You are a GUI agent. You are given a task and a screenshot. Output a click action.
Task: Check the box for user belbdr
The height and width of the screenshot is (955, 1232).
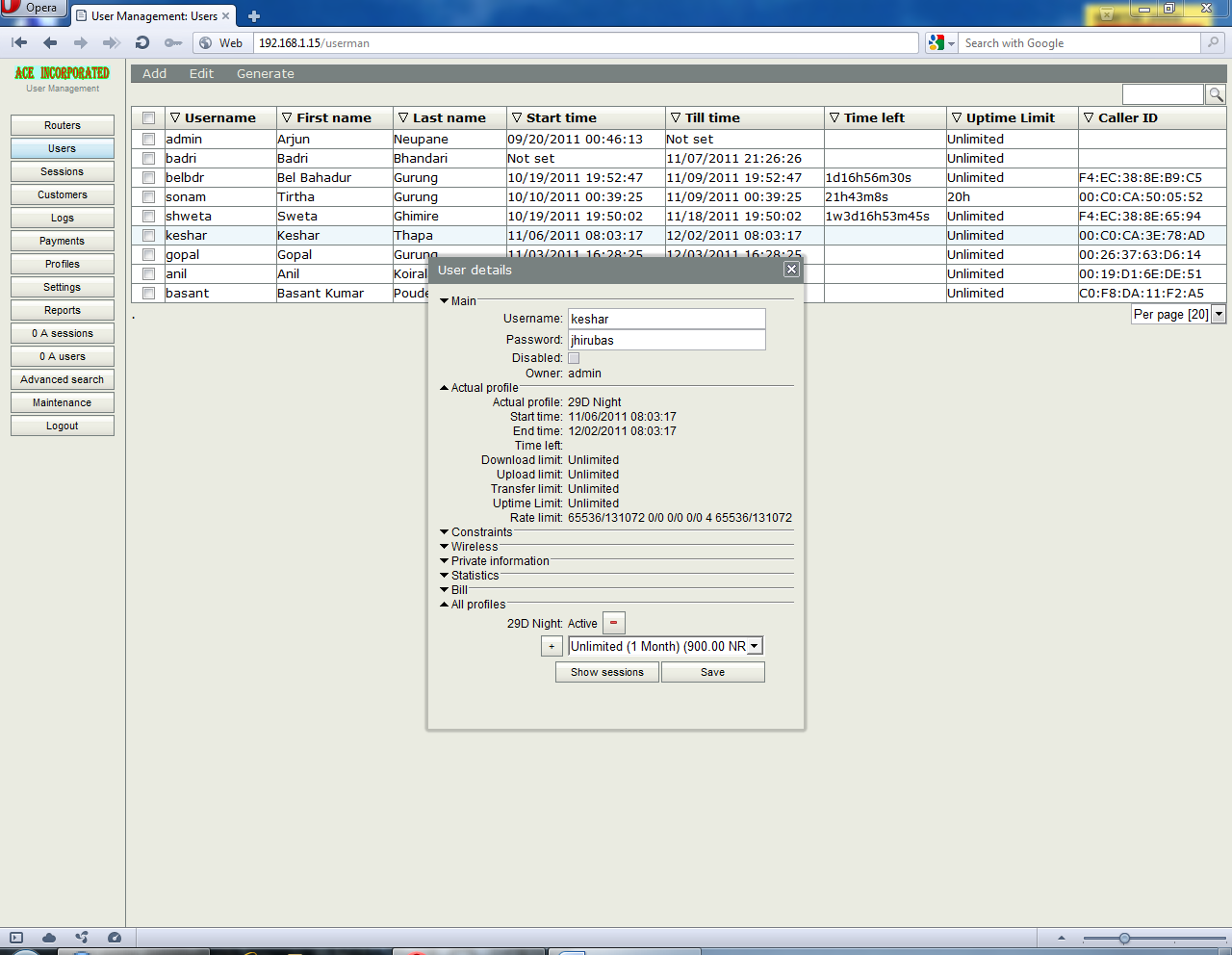tap(148, 177)
